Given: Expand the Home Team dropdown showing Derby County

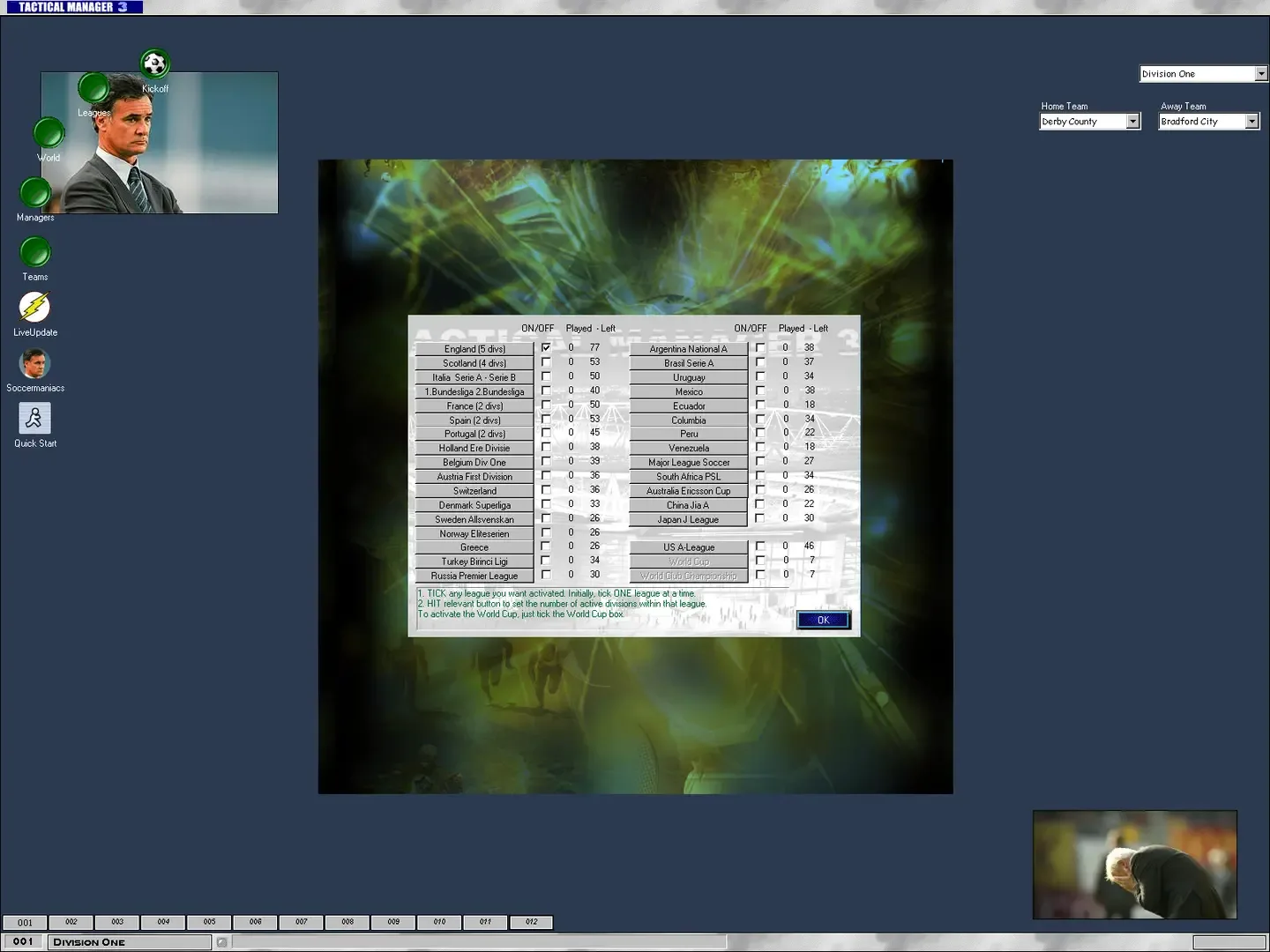Looking at the screenshot, I should pos(1133,121).
